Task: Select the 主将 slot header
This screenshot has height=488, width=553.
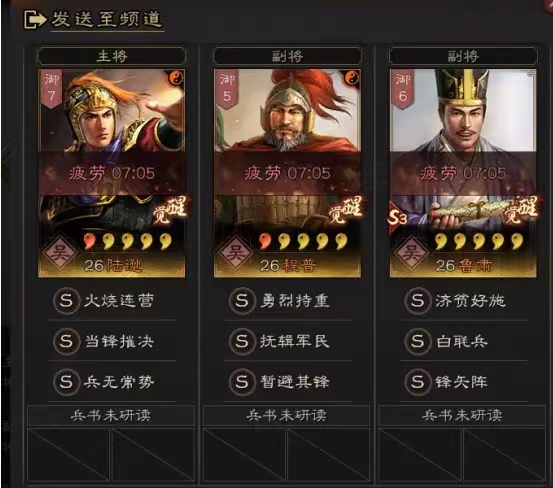Action: click(x=111, y=56)
